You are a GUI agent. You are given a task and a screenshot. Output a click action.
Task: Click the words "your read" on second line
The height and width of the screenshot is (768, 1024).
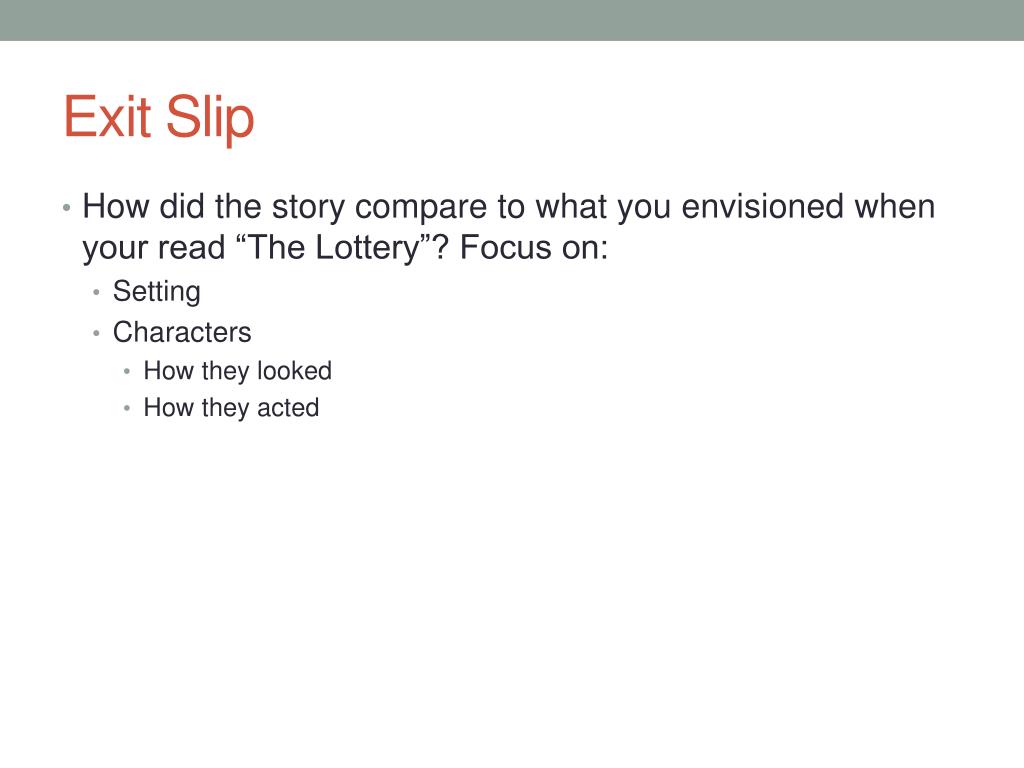[x=153, y=248]
